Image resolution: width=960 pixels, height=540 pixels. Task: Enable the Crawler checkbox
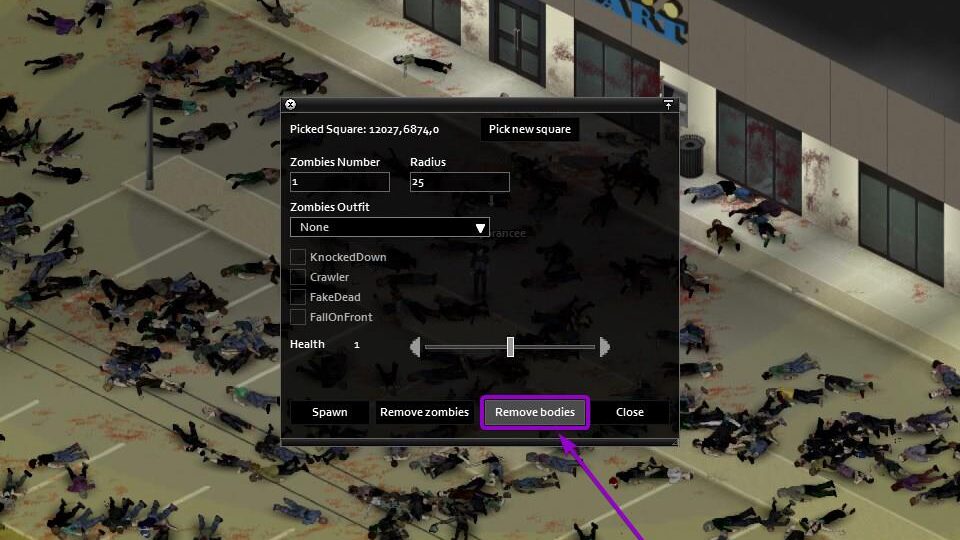pos(298,277)
